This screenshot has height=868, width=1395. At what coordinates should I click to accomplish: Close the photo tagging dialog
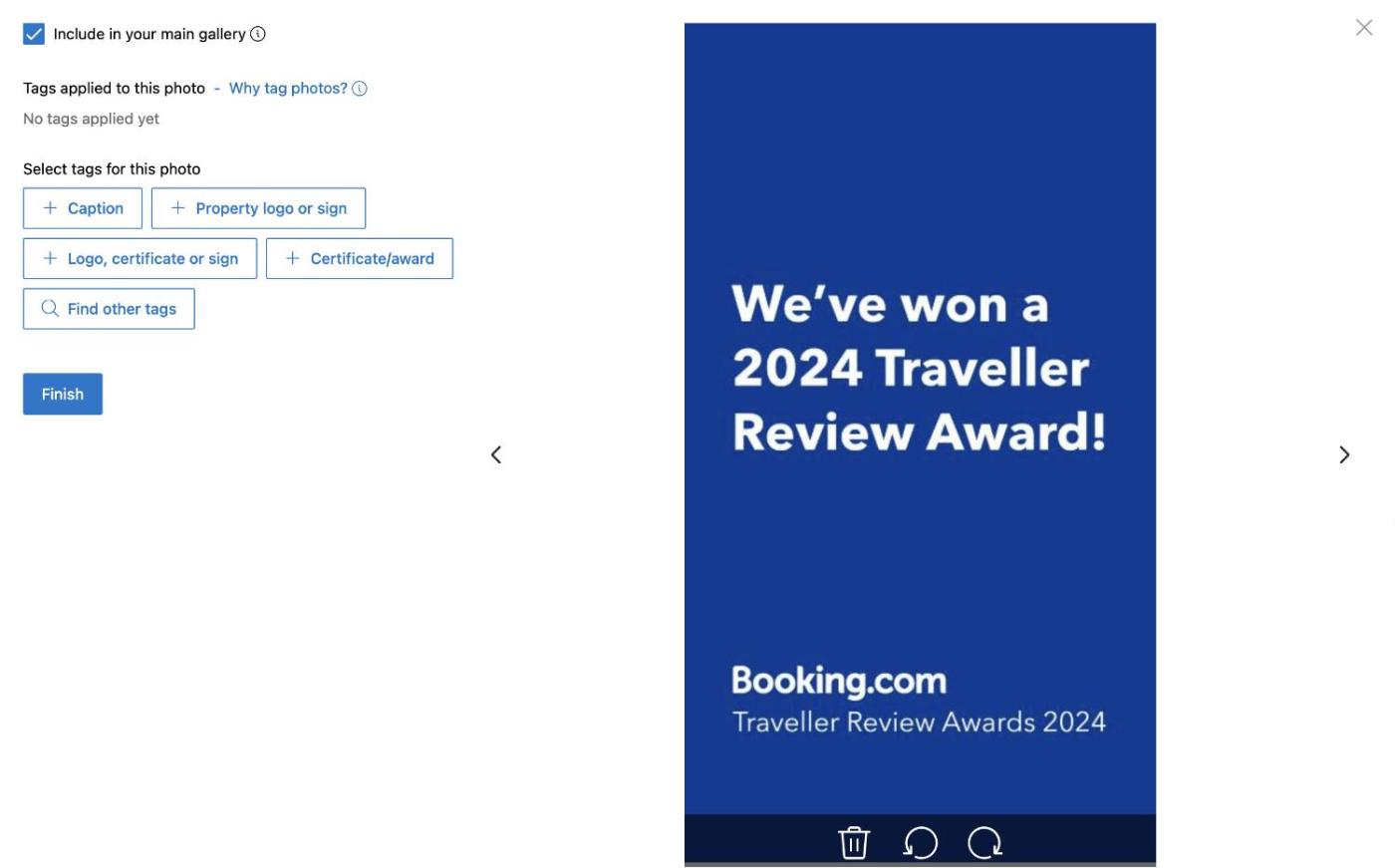pos(1363,28)
